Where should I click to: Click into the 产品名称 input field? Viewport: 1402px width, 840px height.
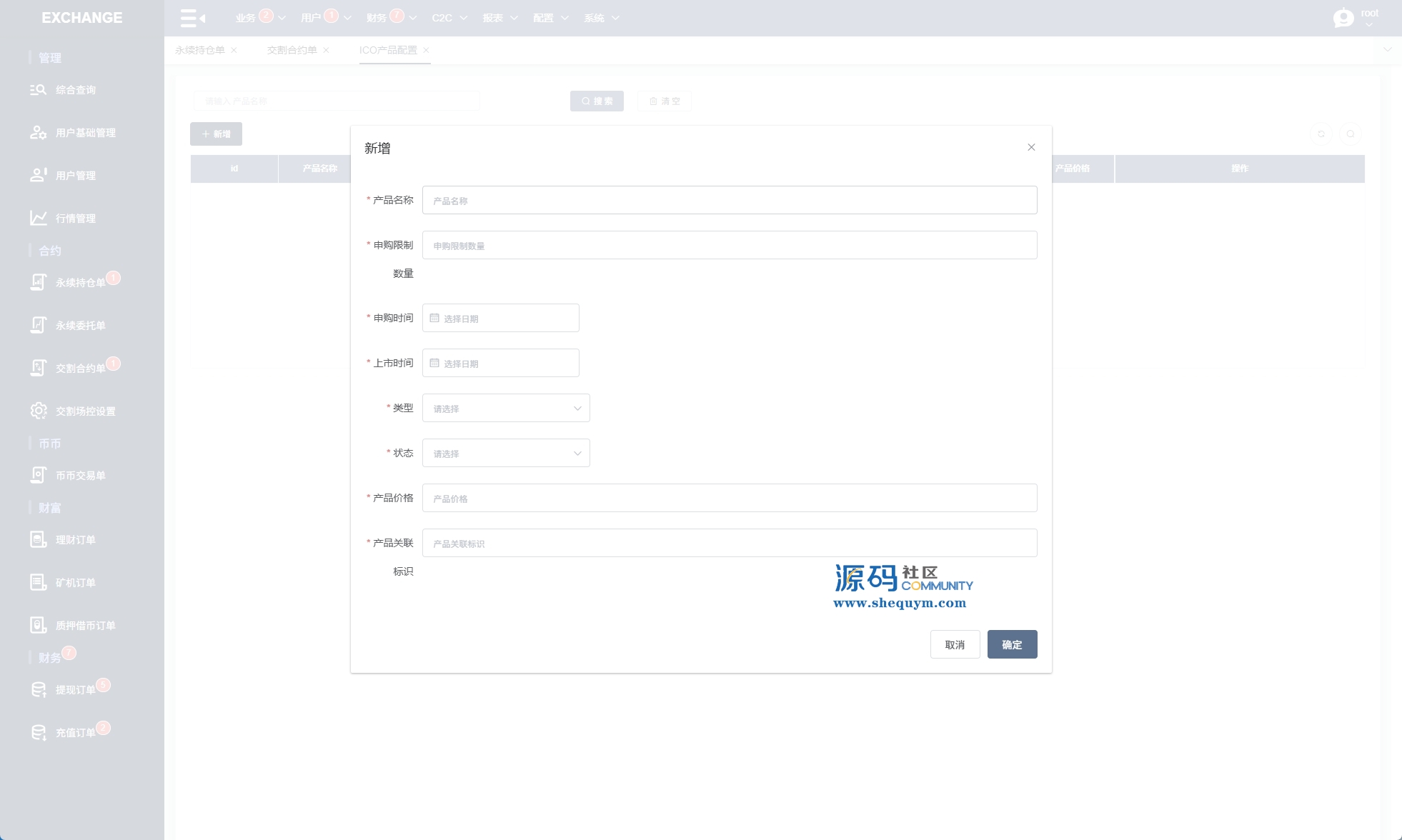click(729, 200)
